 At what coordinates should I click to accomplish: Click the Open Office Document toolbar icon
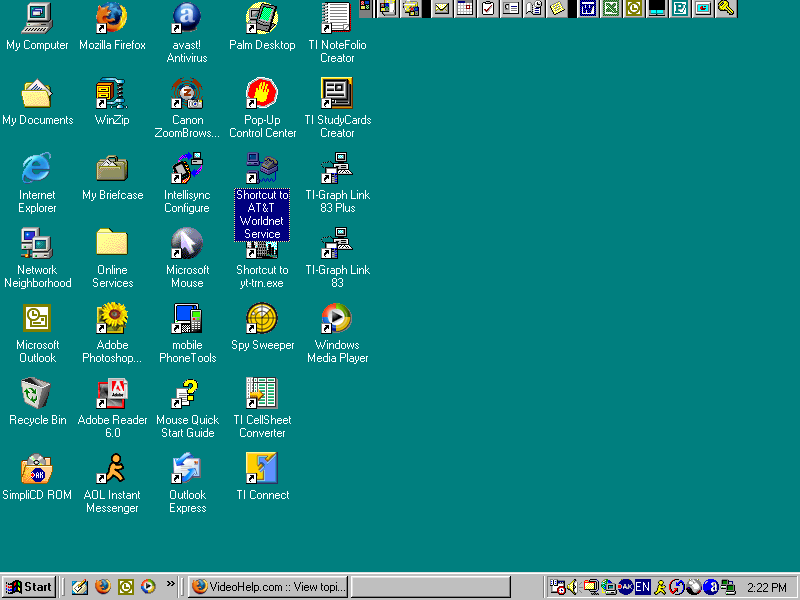[x=411, y=9]
